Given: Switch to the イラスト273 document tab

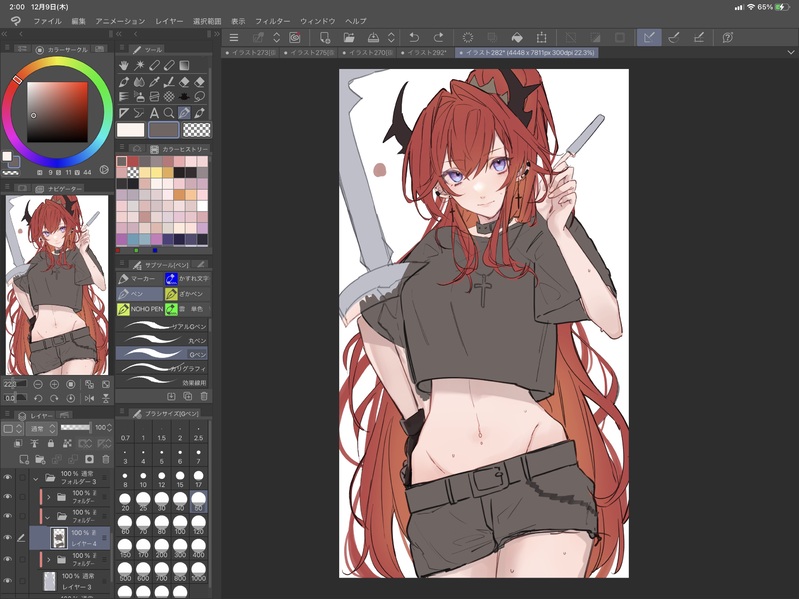Looking at the screenshot, I should (250, 52).
